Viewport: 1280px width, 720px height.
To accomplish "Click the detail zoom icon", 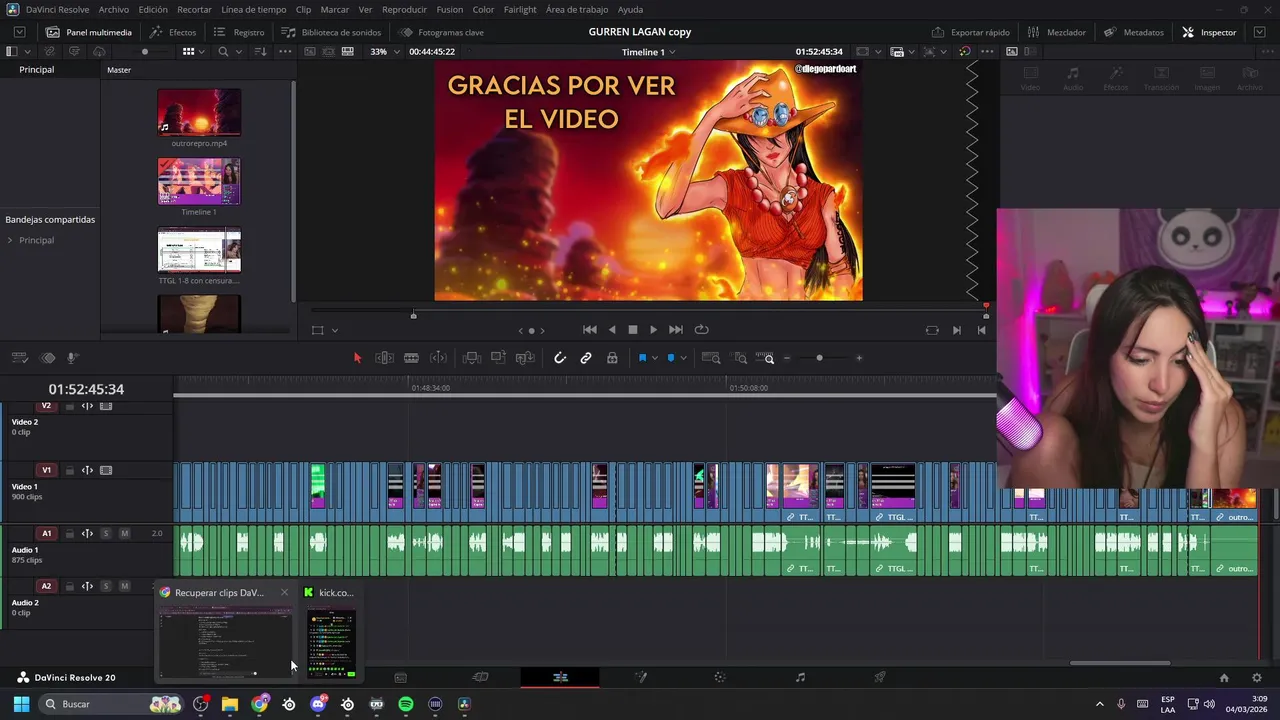I will (x=741, y=358).
